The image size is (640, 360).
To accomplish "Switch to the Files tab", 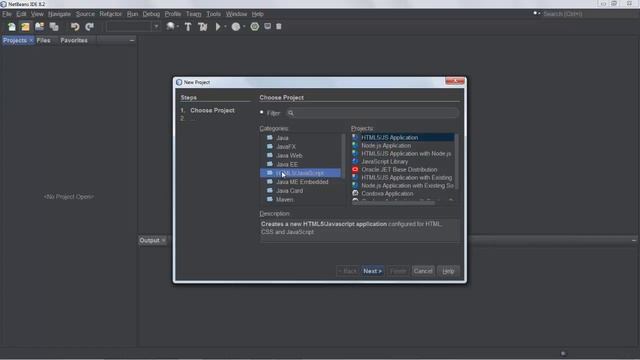I will (44, 40).
